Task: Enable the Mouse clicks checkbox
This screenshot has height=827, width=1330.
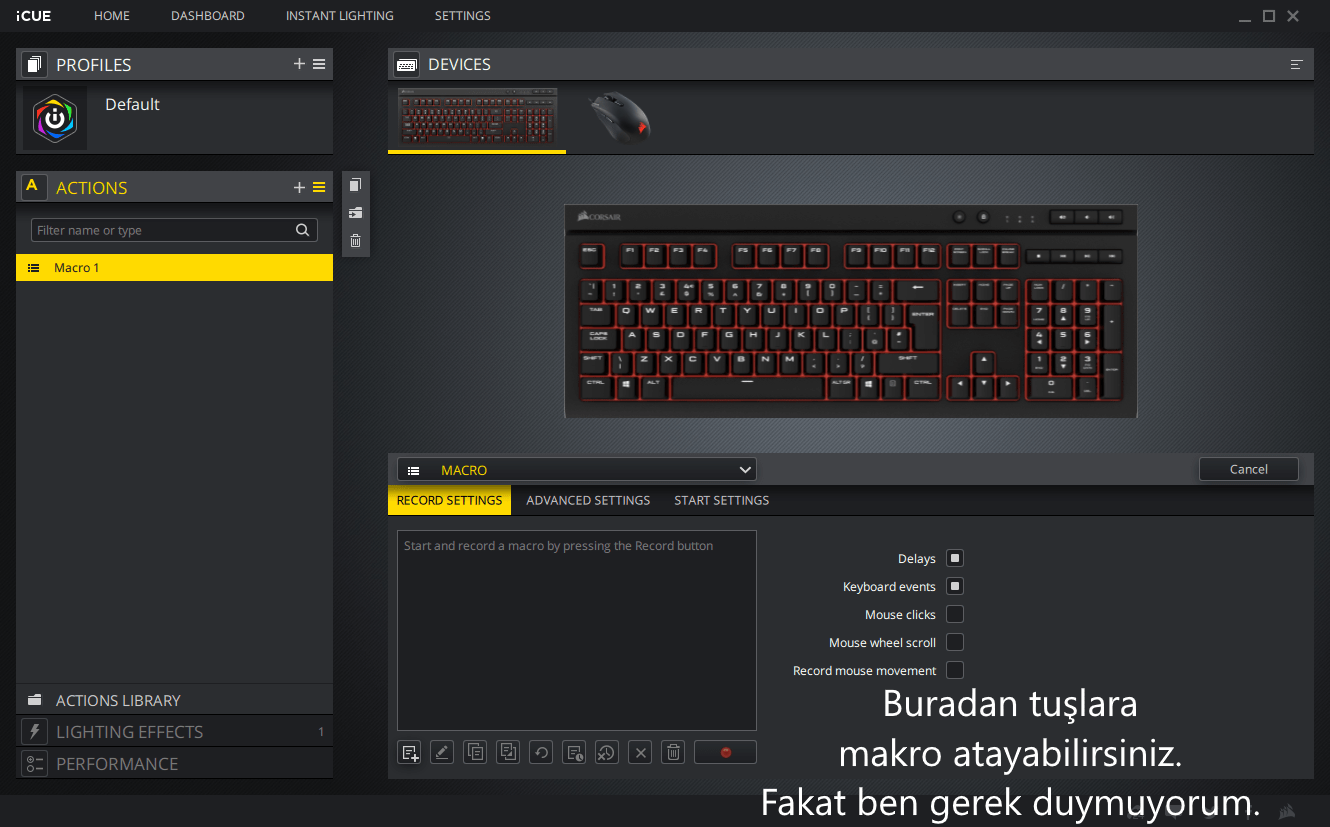Action: [x=955, y=614]
